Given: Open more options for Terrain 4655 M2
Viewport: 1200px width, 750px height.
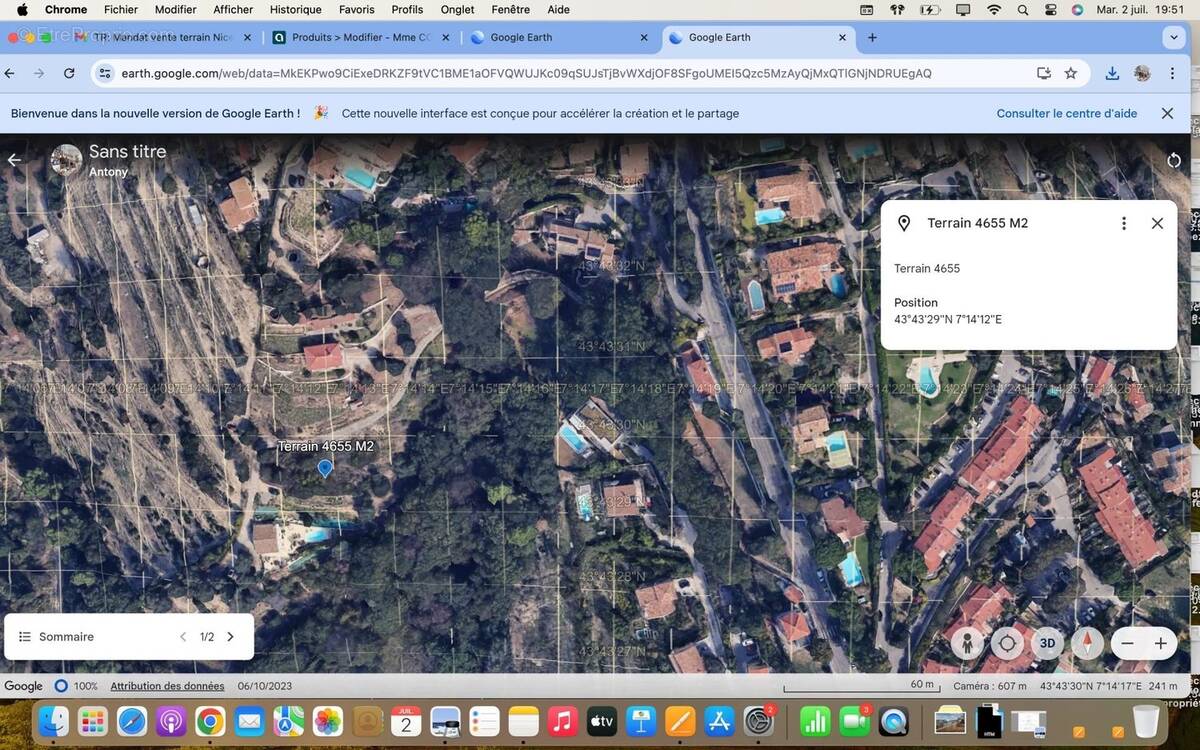Looking at the screenshot, I should (x=1124, y=223).
